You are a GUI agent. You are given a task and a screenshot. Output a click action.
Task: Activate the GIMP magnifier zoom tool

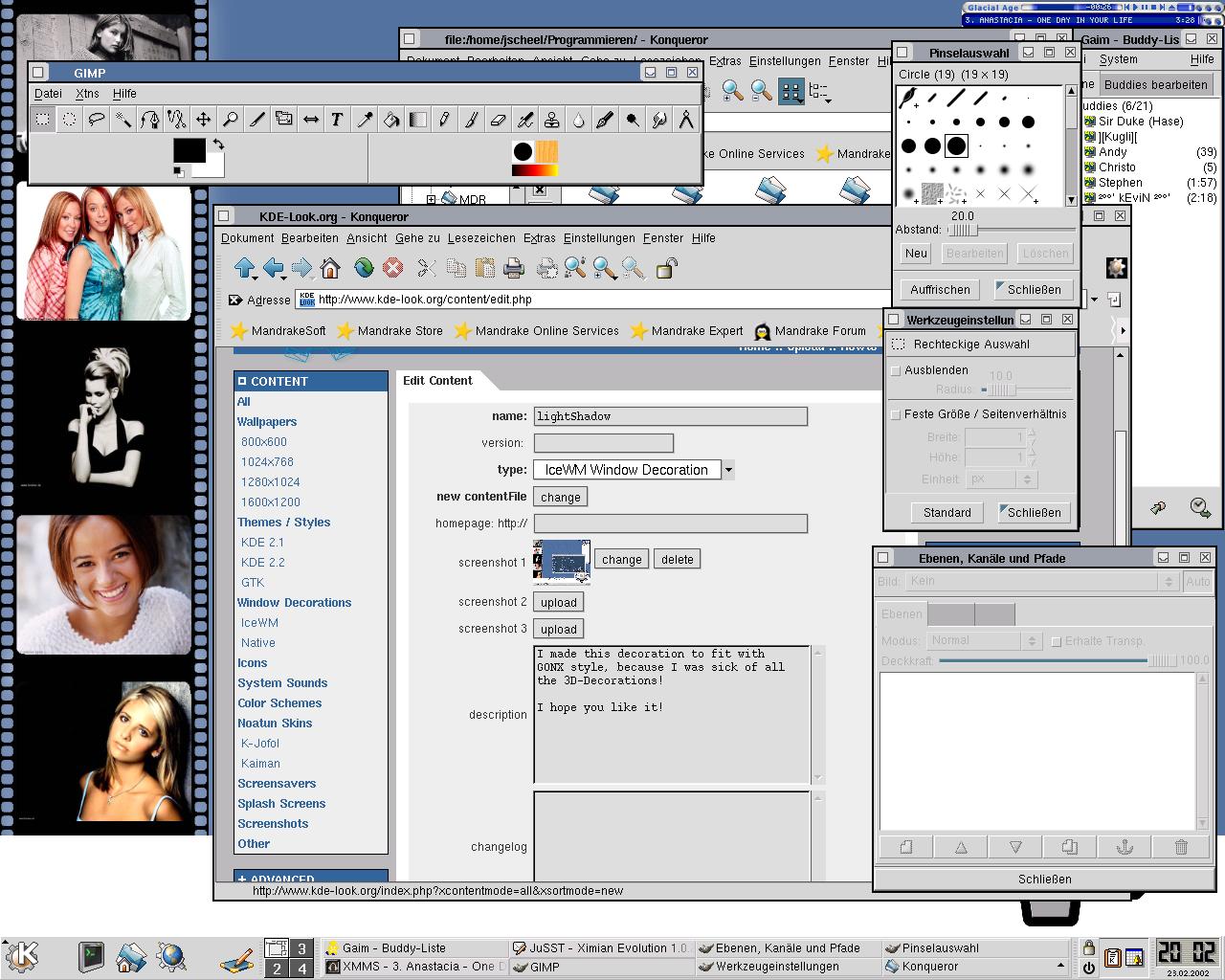[x=231, y=120]
